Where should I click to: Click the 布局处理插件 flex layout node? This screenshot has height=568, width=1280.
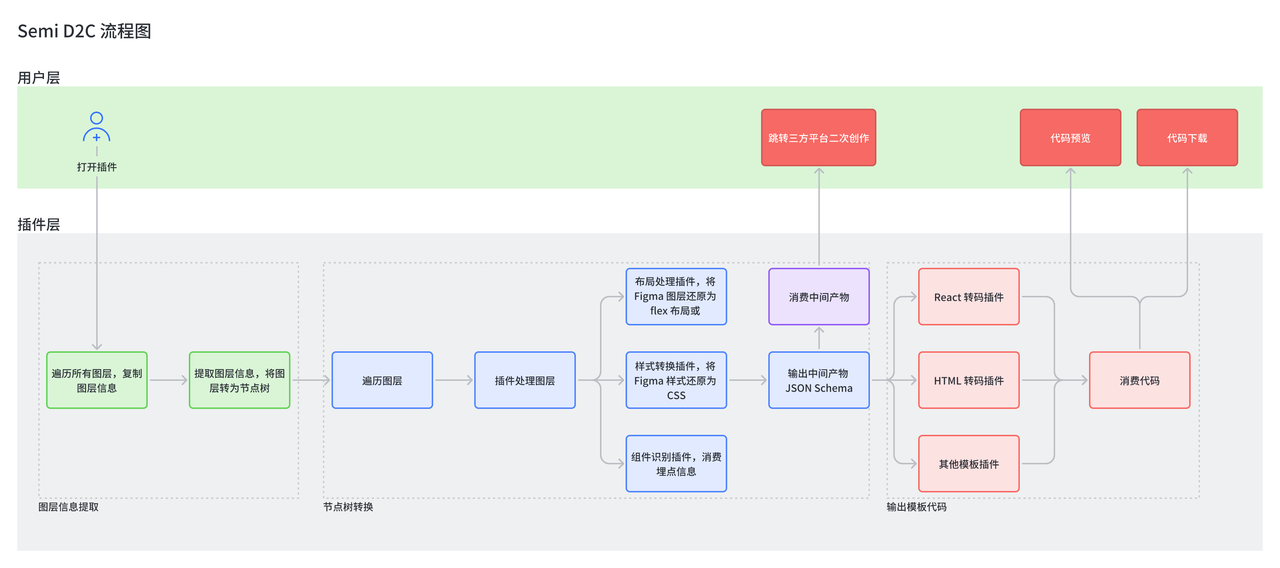tap(676, 297)
